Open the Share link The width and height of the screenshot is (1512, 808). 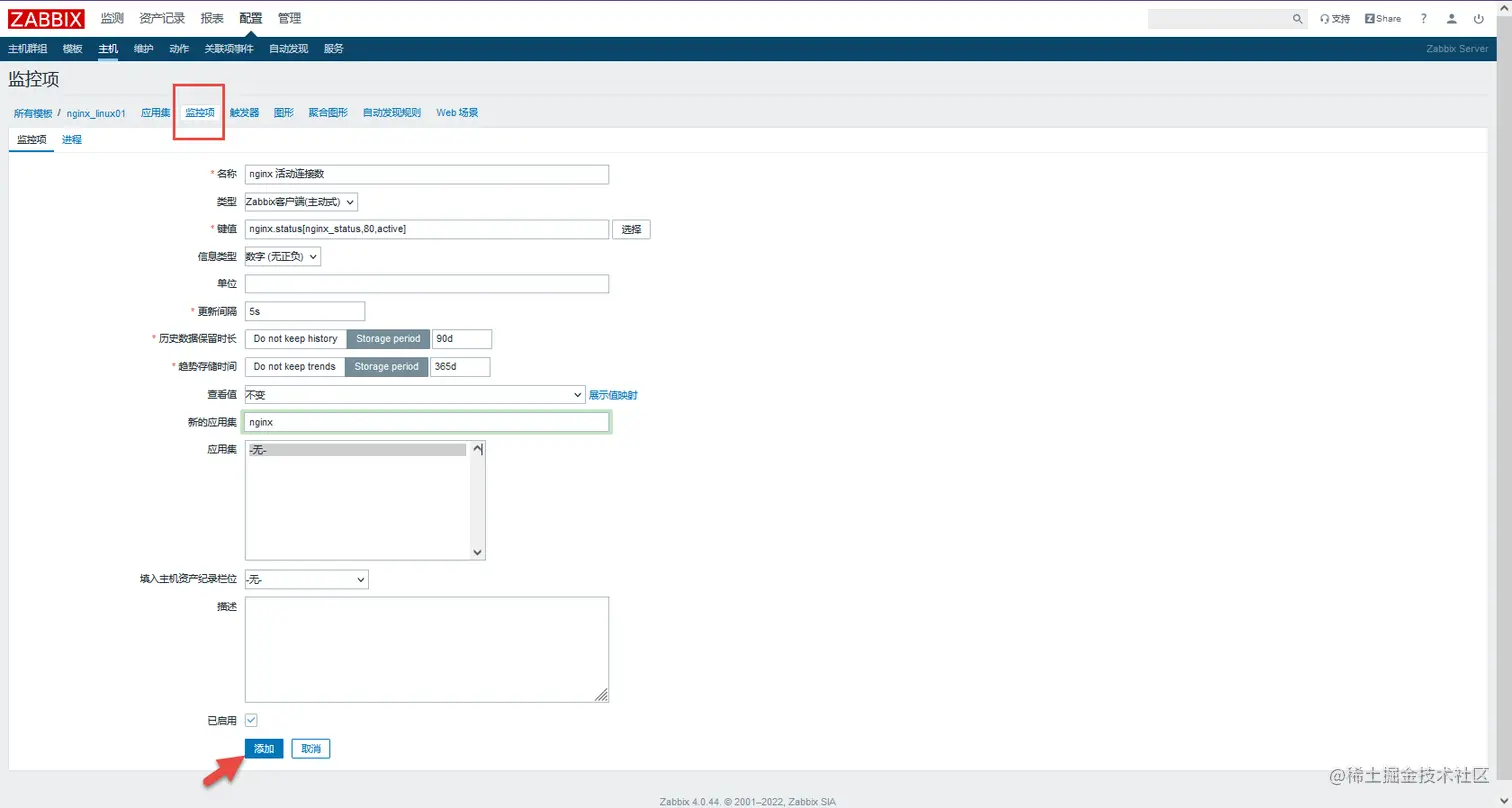point(1383,19)
